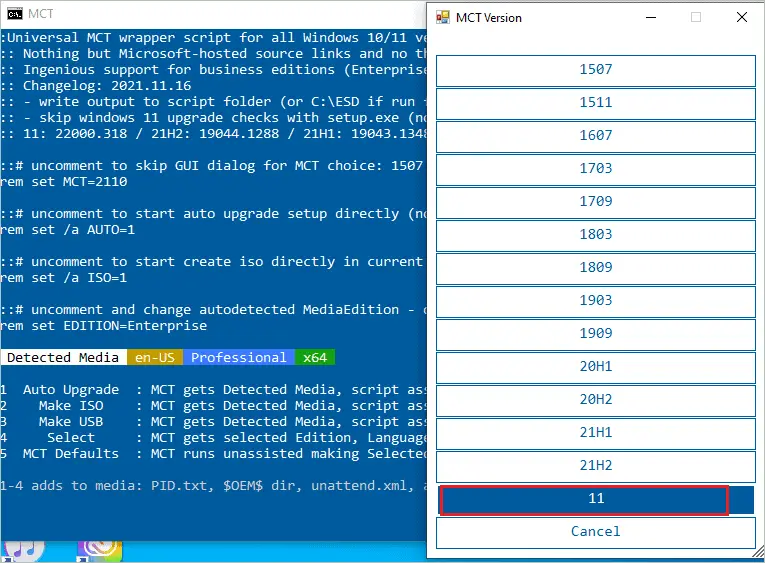This screenshot has width=765, height=563.
Task: Minimize the MCT Version window
Action: (x=651, y=18)
